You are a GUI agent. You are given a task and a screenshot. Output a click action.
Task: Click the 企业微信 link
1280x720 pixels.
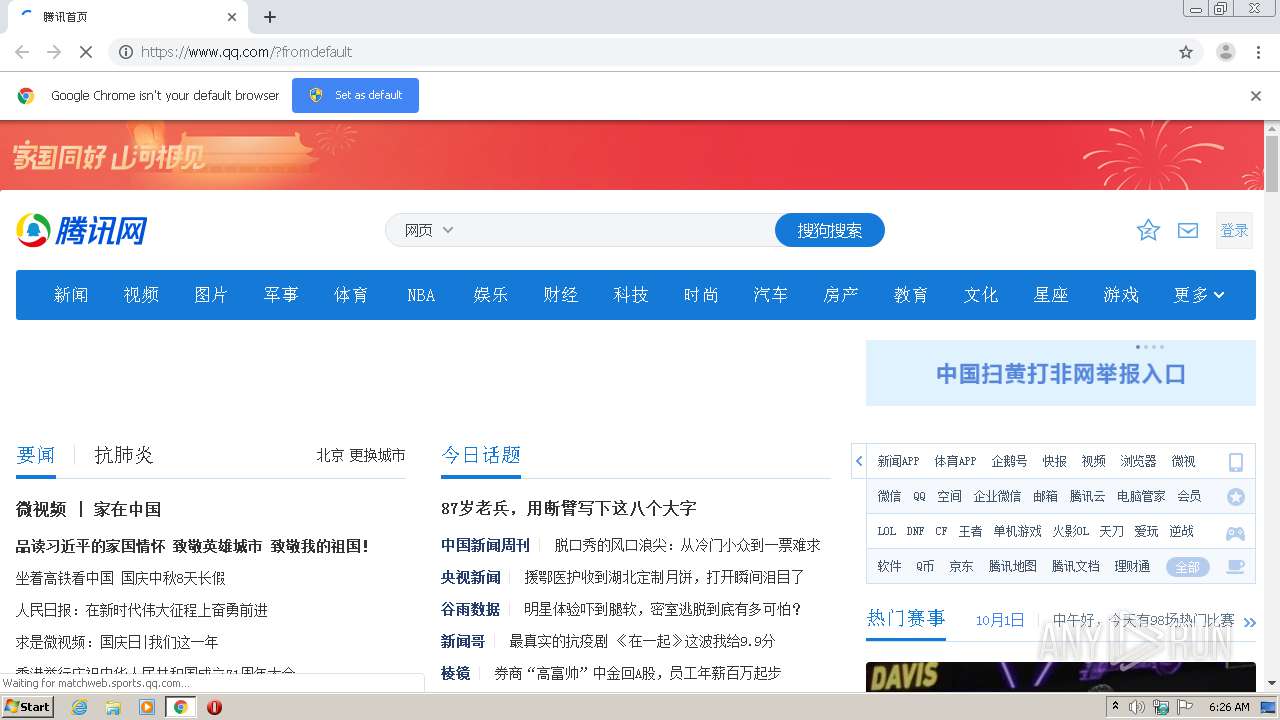pos(997,496)
